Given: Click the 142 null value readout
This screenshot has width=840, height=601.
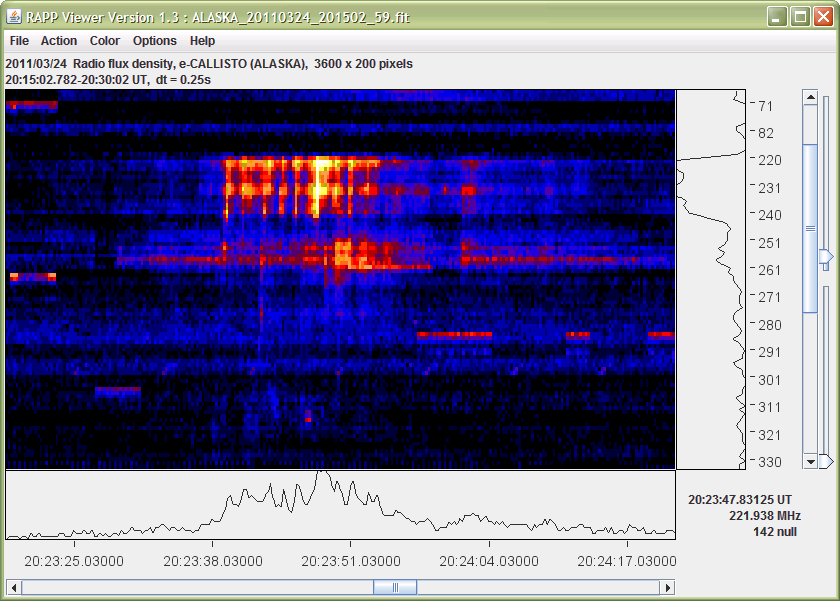Looking at the screenshot, I should [x=775, y=532].
